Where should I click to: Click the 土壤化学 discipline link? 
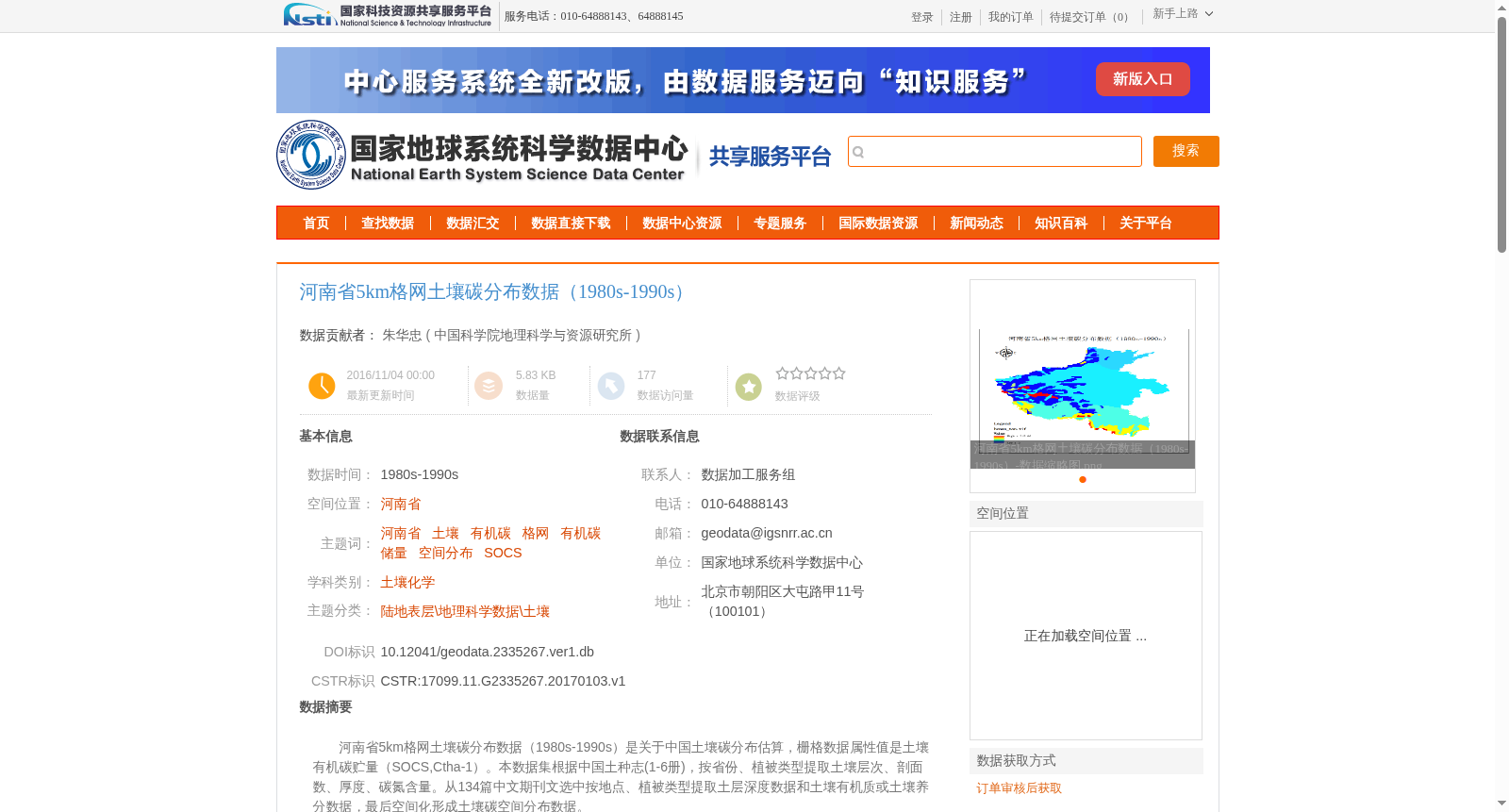tap(407, 583)
